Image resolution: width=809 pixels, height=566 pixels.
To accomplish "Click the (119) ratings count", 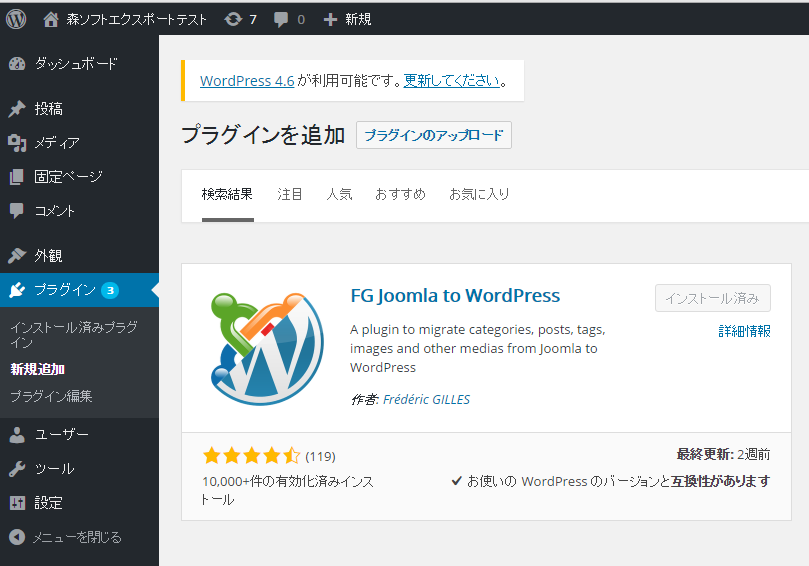I will pos(320,457).
